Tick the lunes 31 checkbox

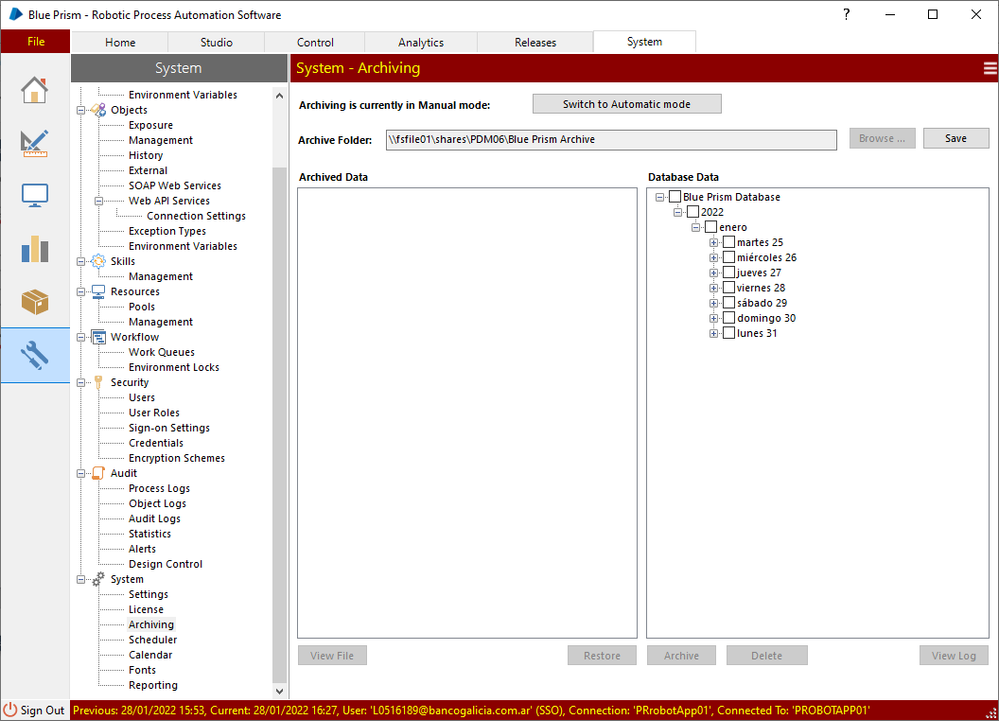click(x=729, y=333)
